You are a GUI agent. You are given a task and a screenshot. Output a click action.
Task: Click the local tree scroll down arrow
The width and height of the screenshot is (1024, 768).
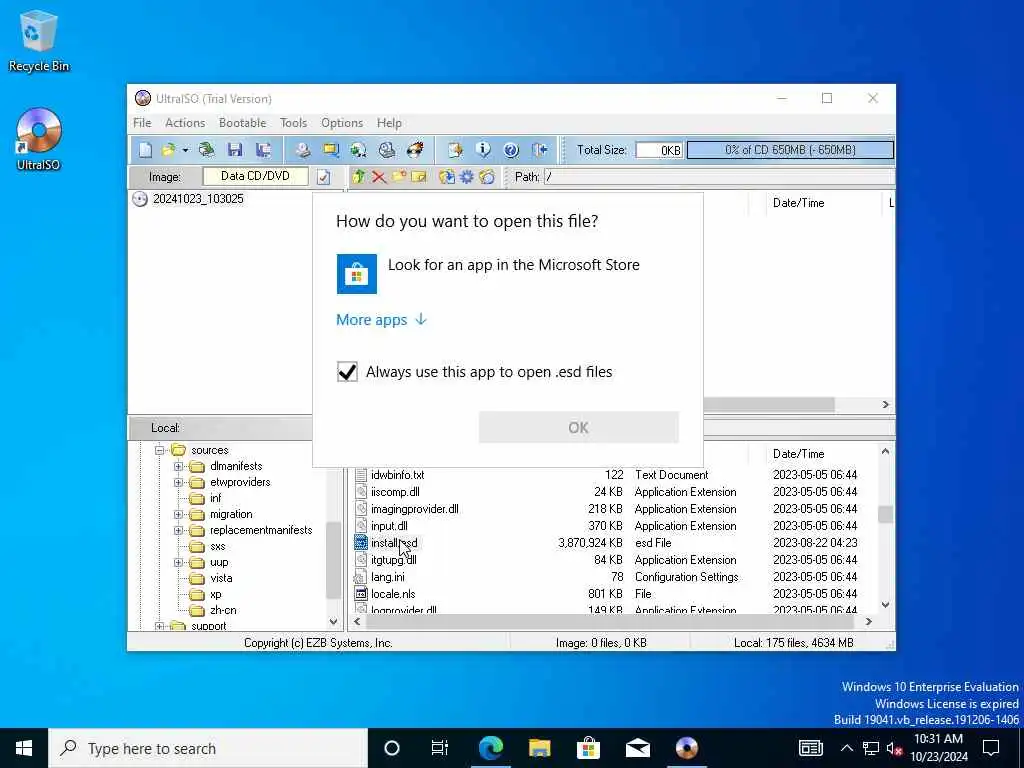click(x=334, y=622)
